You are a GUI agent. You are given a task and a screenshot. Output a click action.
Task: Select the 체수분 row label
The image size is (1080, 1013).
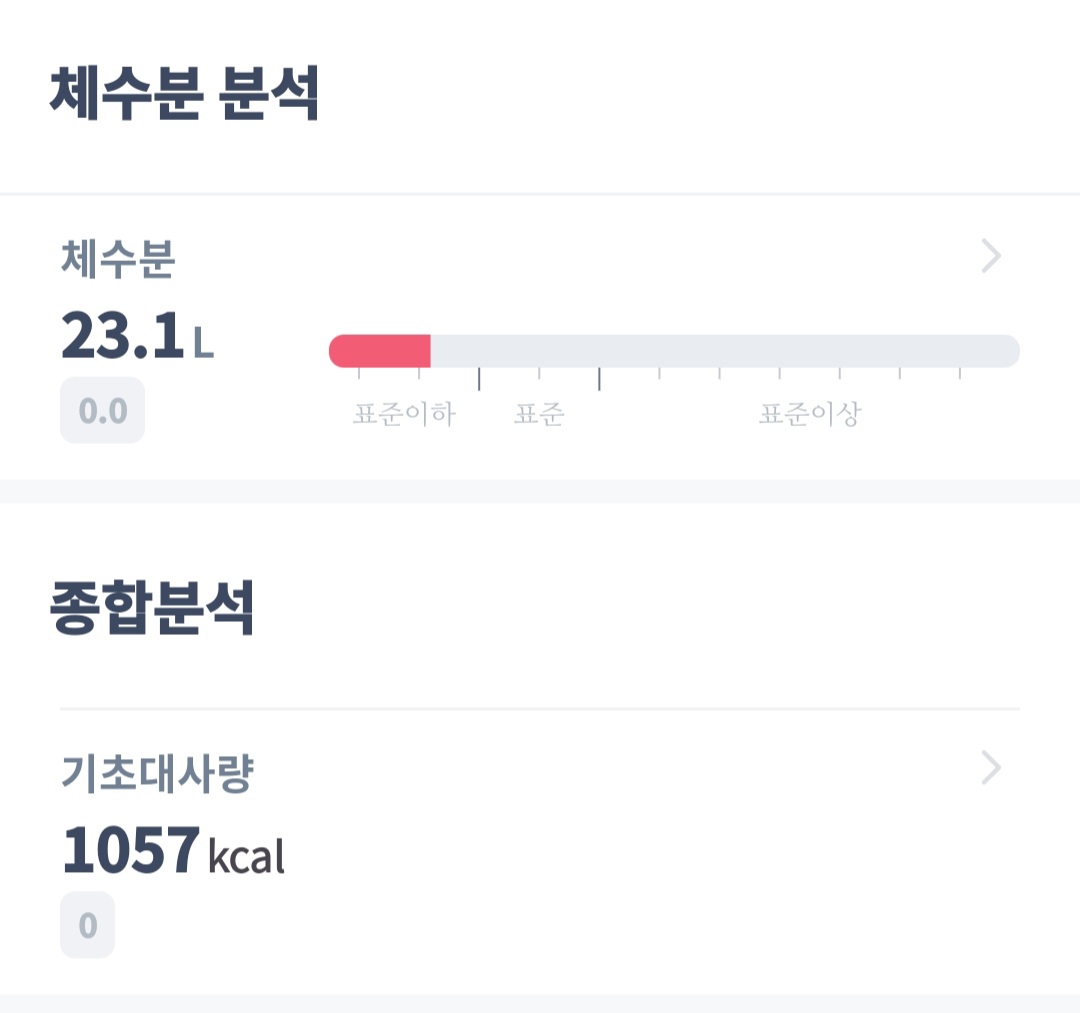(x=118, y=260)
